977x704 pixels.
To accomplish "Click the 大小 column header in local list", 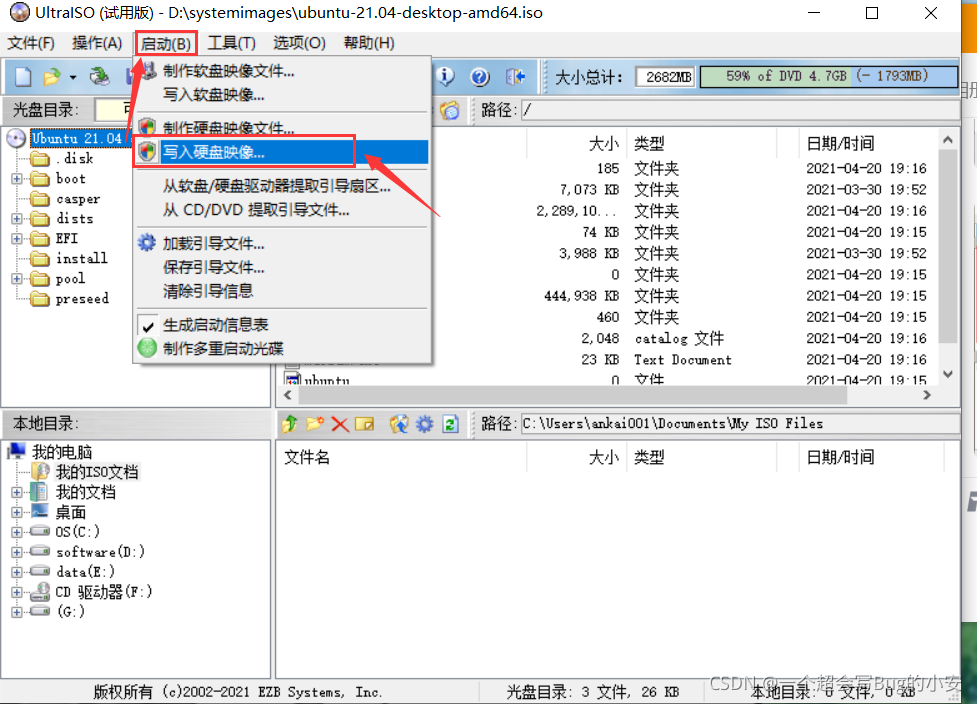I will point(576,457).
